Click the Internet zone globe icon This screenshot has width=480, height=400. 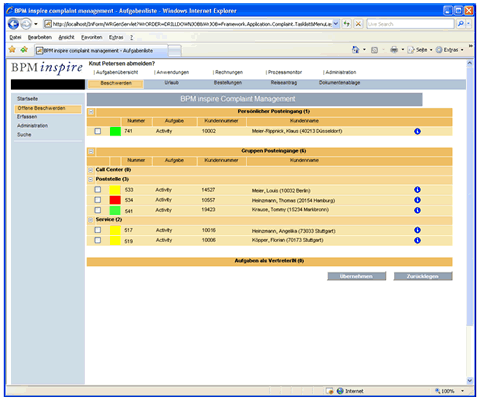[340, 391]
